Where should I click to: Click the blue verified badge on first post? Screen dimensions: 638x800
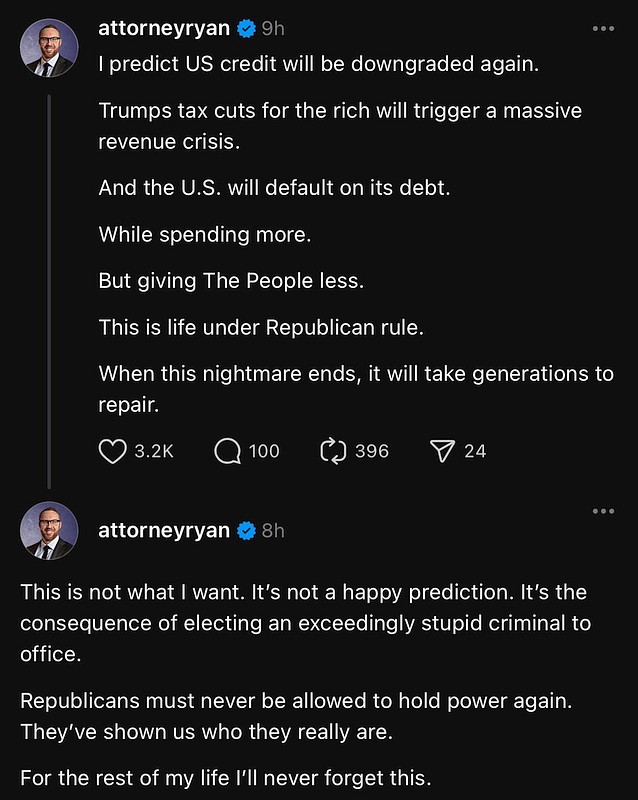[x=245, y=28]
